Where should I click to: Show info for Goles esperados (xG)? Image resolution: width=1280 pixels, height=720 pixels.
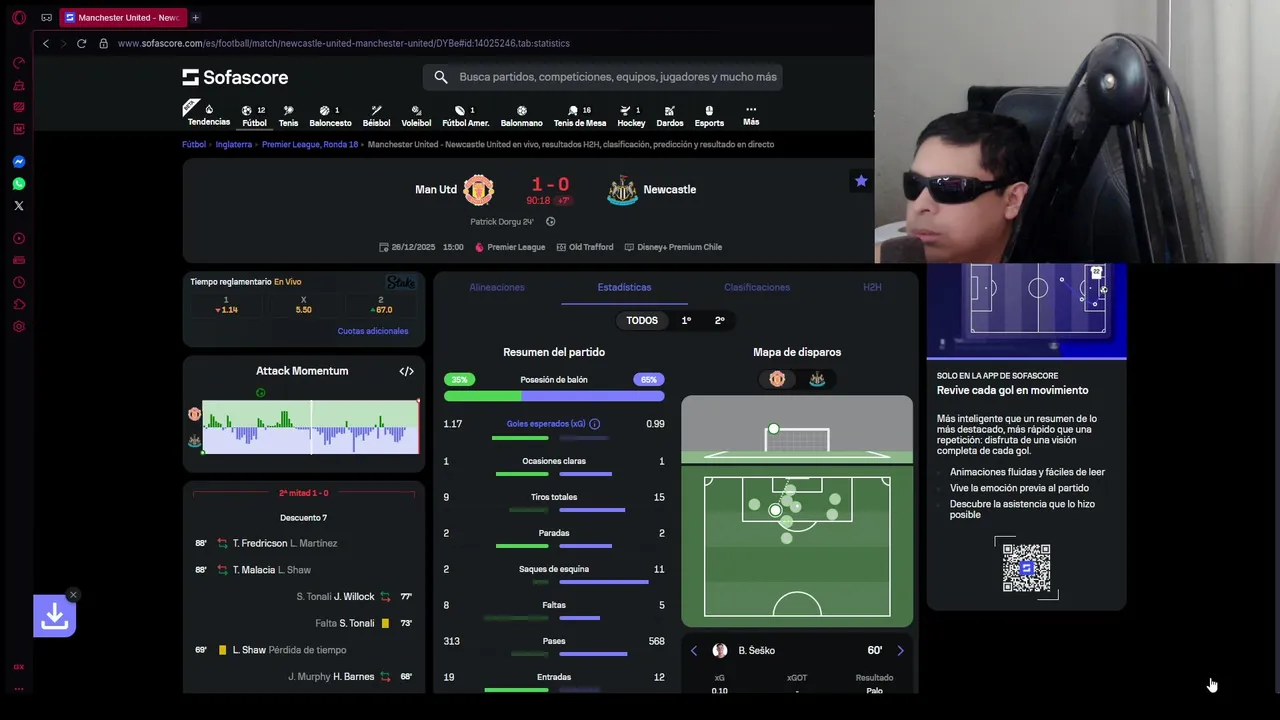pos(594,424)
